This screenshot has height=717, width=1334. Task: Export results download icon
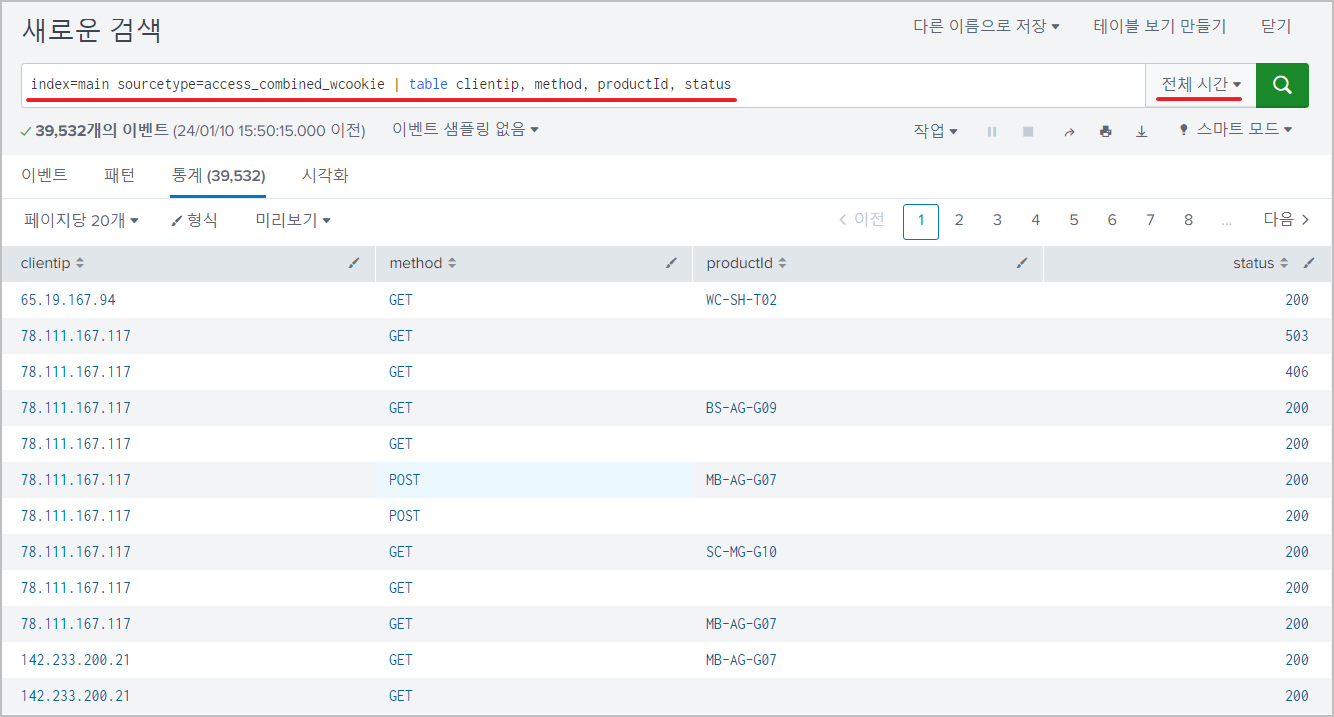point(1142,131)
